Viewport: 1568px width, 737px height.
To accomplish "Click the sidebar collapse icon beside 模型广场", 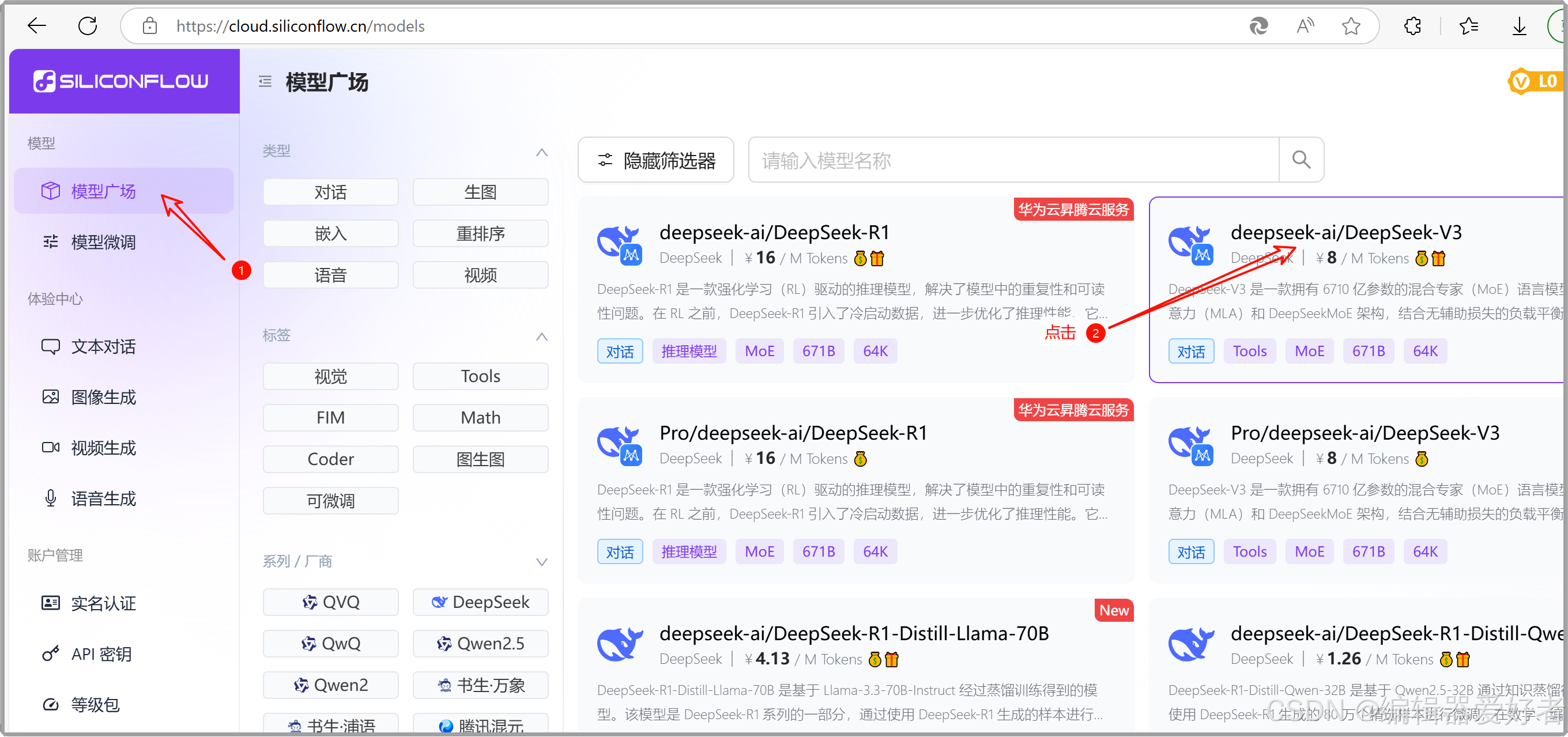I will [x=265, y=82].
